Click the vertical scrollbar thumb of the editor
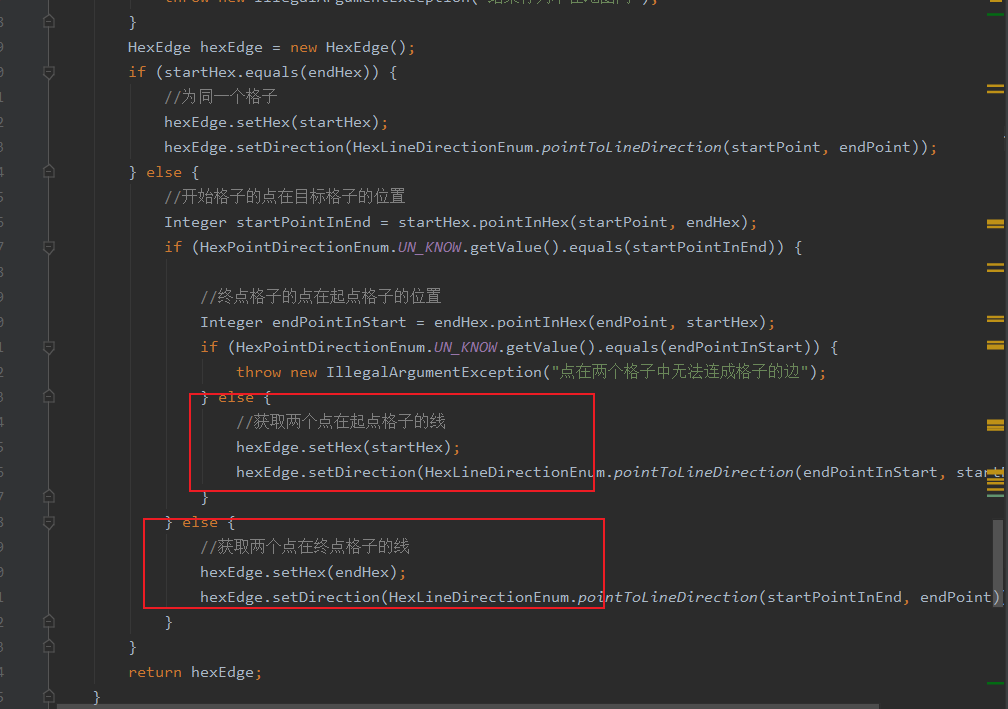The height and width of the screenshot is (709, 1008). click(998, 562)
